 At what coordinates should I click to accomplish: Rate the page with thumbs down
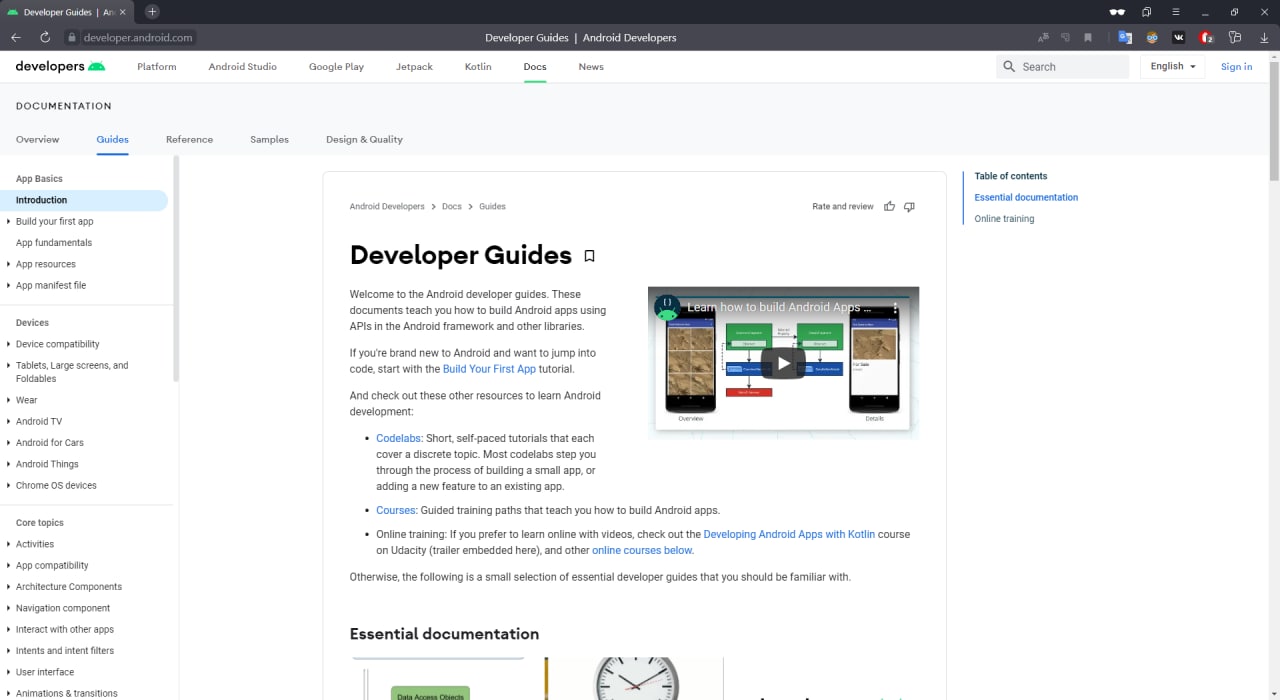pyautogui.click(x=909, y=206)
